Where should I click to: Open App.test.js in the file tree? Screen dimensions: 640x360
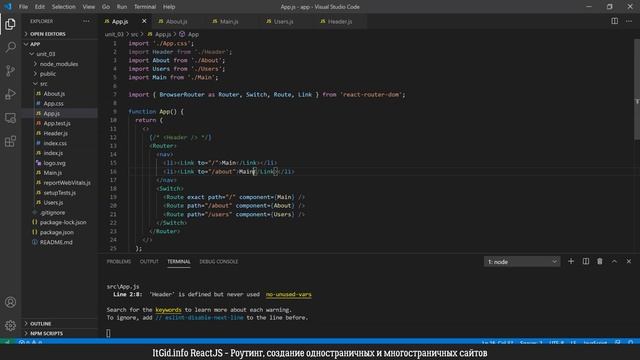57,123
